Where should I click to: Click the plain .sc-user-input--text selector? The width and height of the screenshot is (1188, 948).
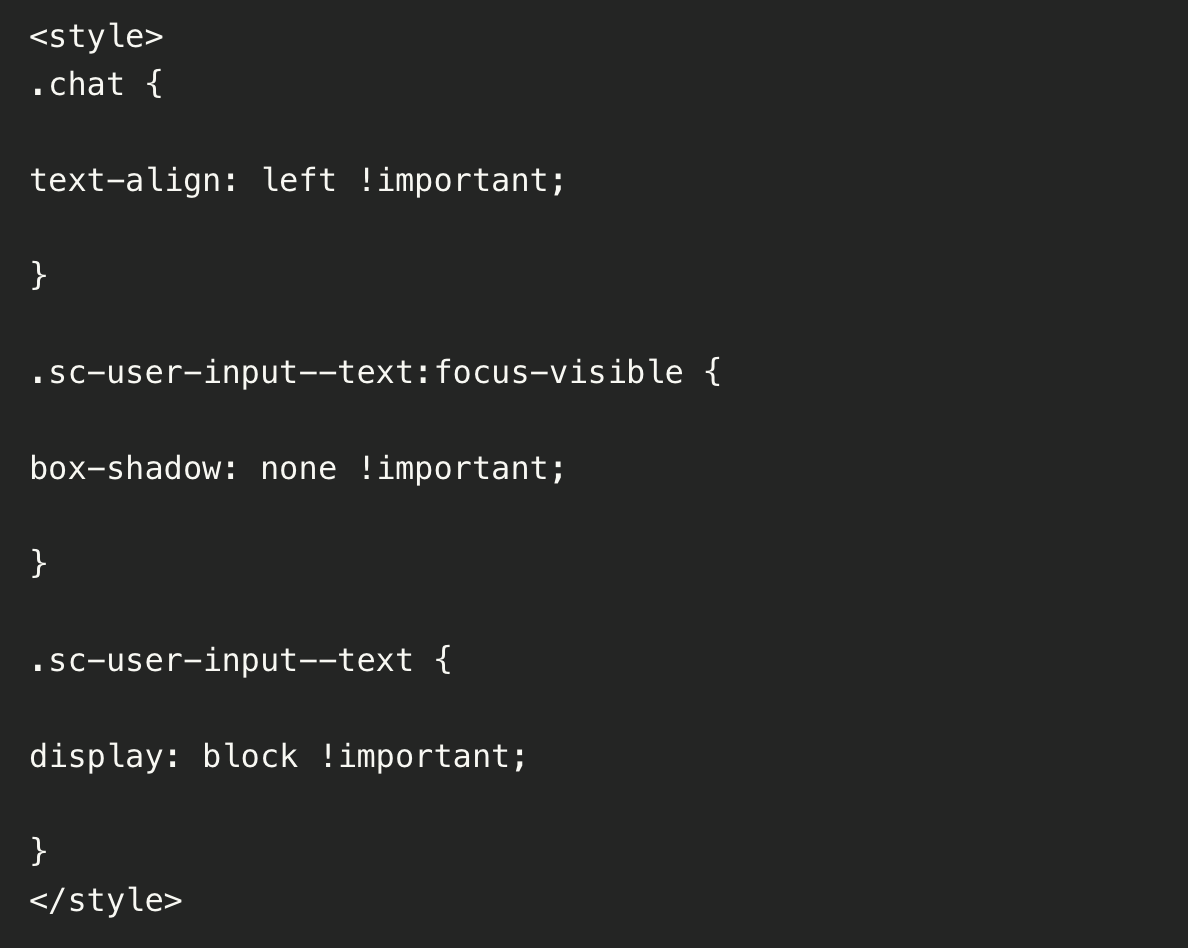click(x=221, y=660)
